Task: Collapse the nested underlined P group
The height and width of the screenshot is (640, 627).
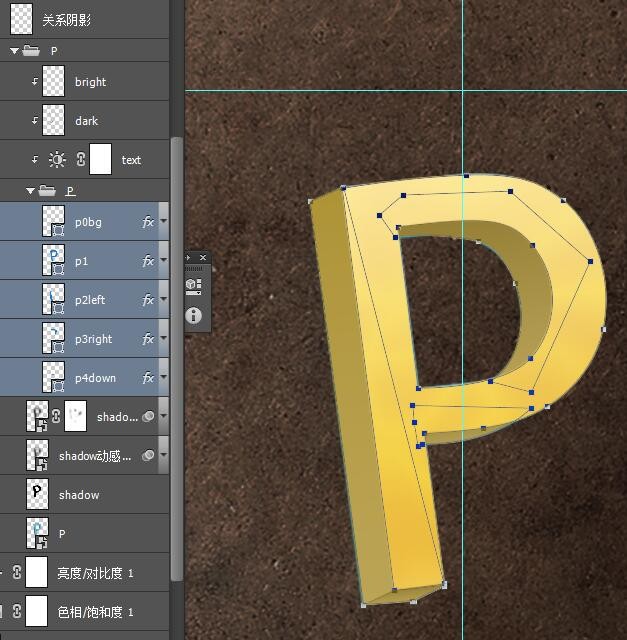Action: 30,190
